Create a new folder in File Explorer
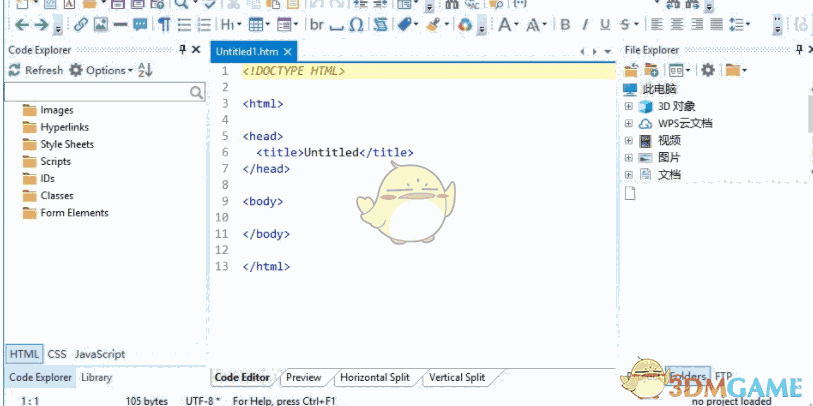Viewport: 813px width, 406px height. 651,70
